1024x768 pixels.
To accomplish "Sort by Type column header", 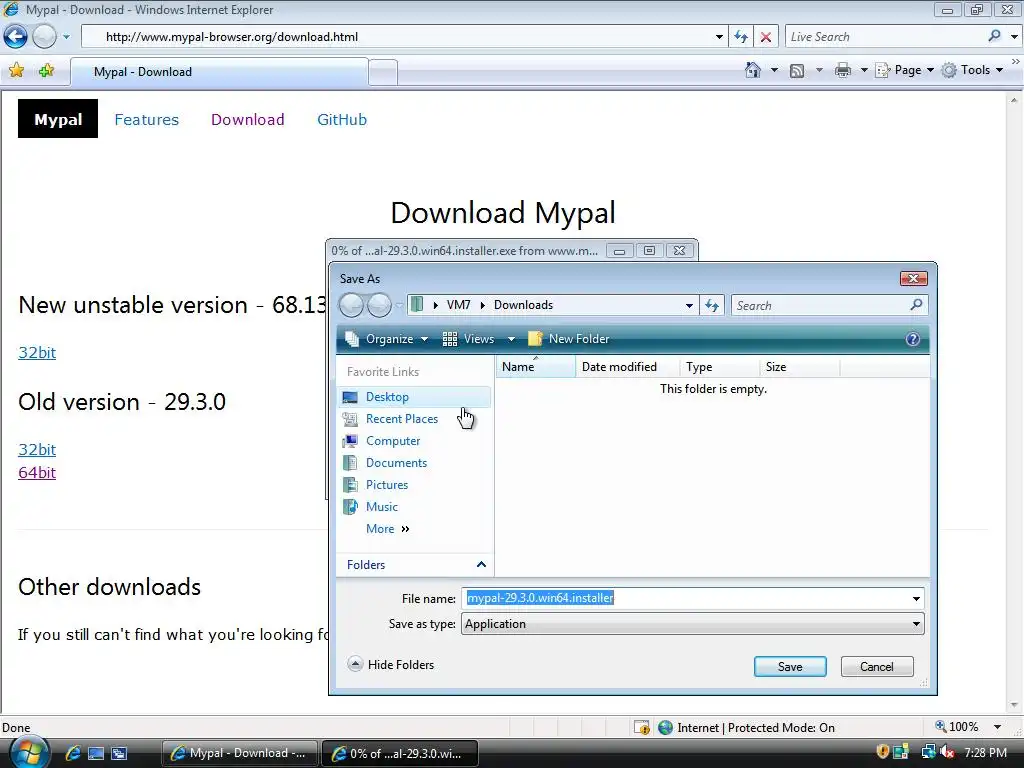I will coord(720,367).
